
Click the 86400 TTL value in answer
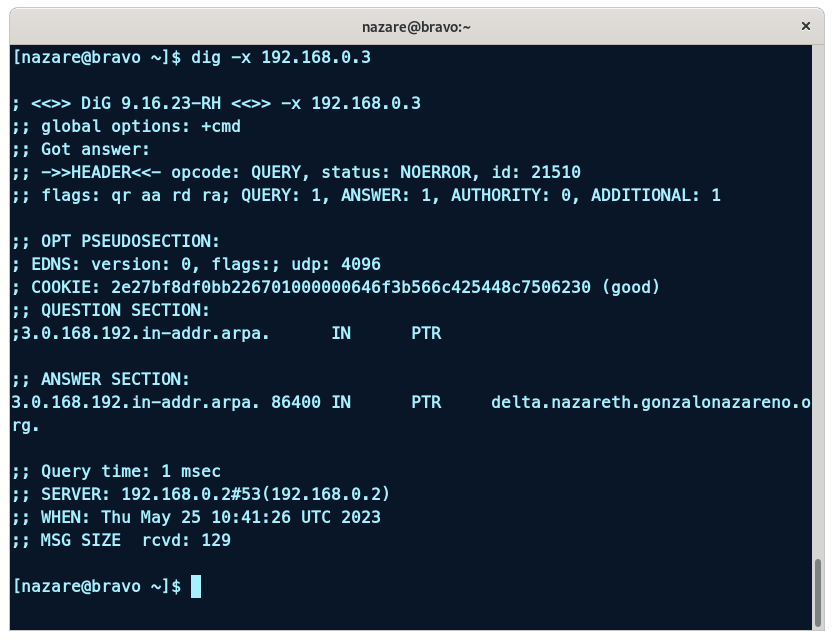[x=296, y=403]
